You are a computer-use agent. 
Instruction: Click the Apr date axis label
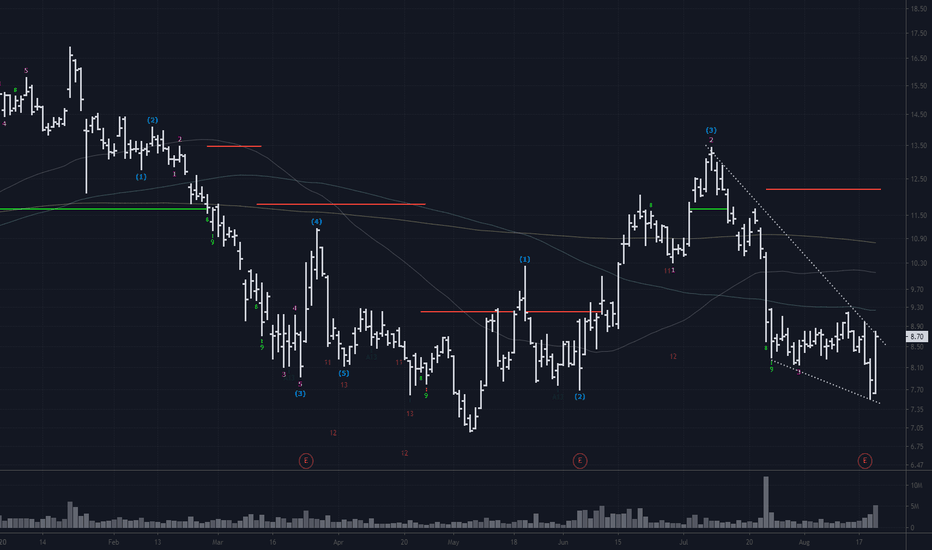coord(338,542)
